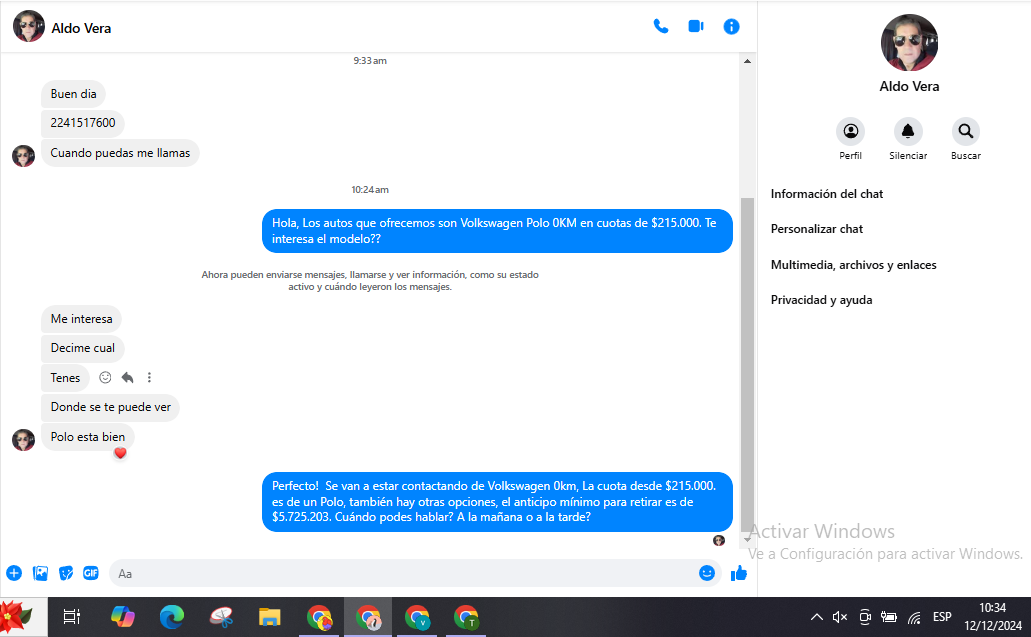Open the Meet Now camera tray icon
The width and height of the screenshot is (1031, 637).
(865, 617)
